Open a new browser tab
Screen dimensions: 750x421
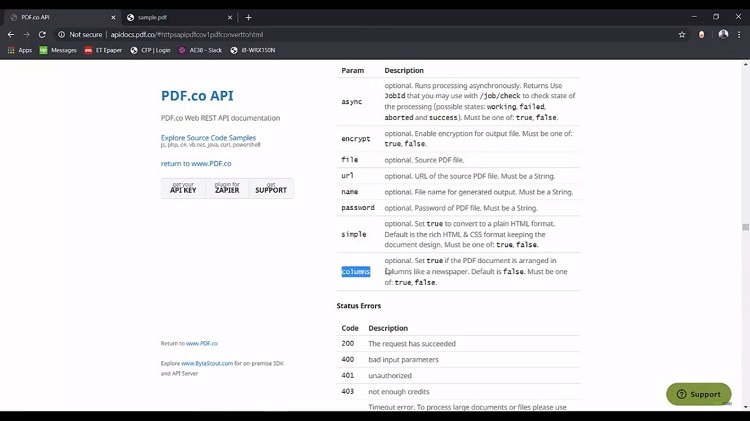(248, 17)
